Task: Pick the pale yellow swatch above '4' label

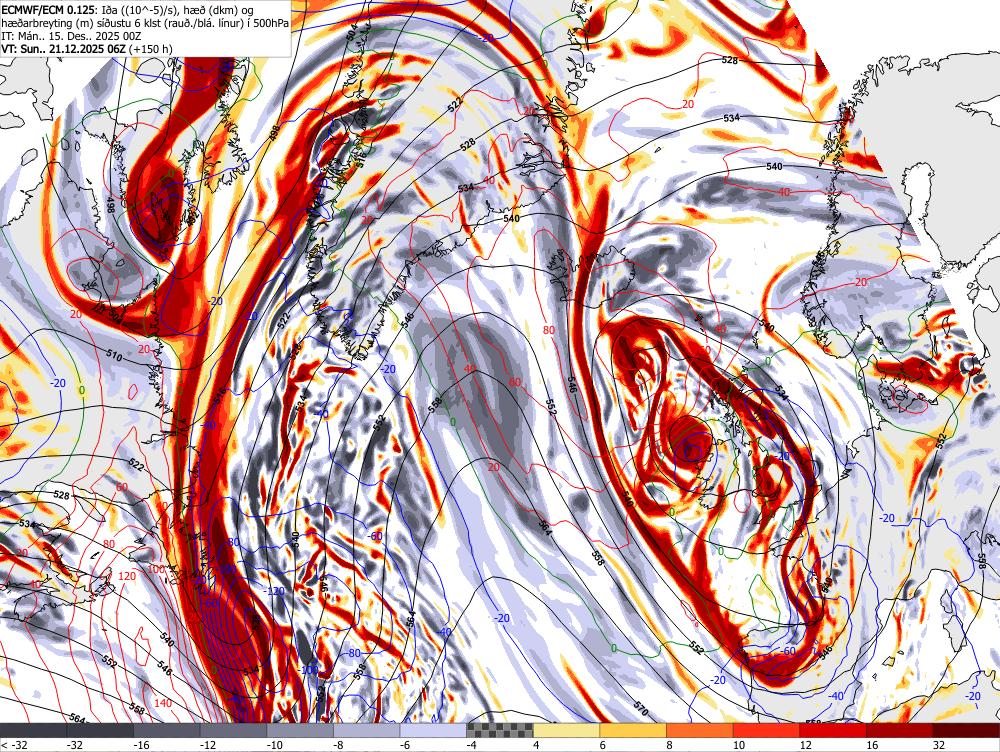Action: pos(566,730)
